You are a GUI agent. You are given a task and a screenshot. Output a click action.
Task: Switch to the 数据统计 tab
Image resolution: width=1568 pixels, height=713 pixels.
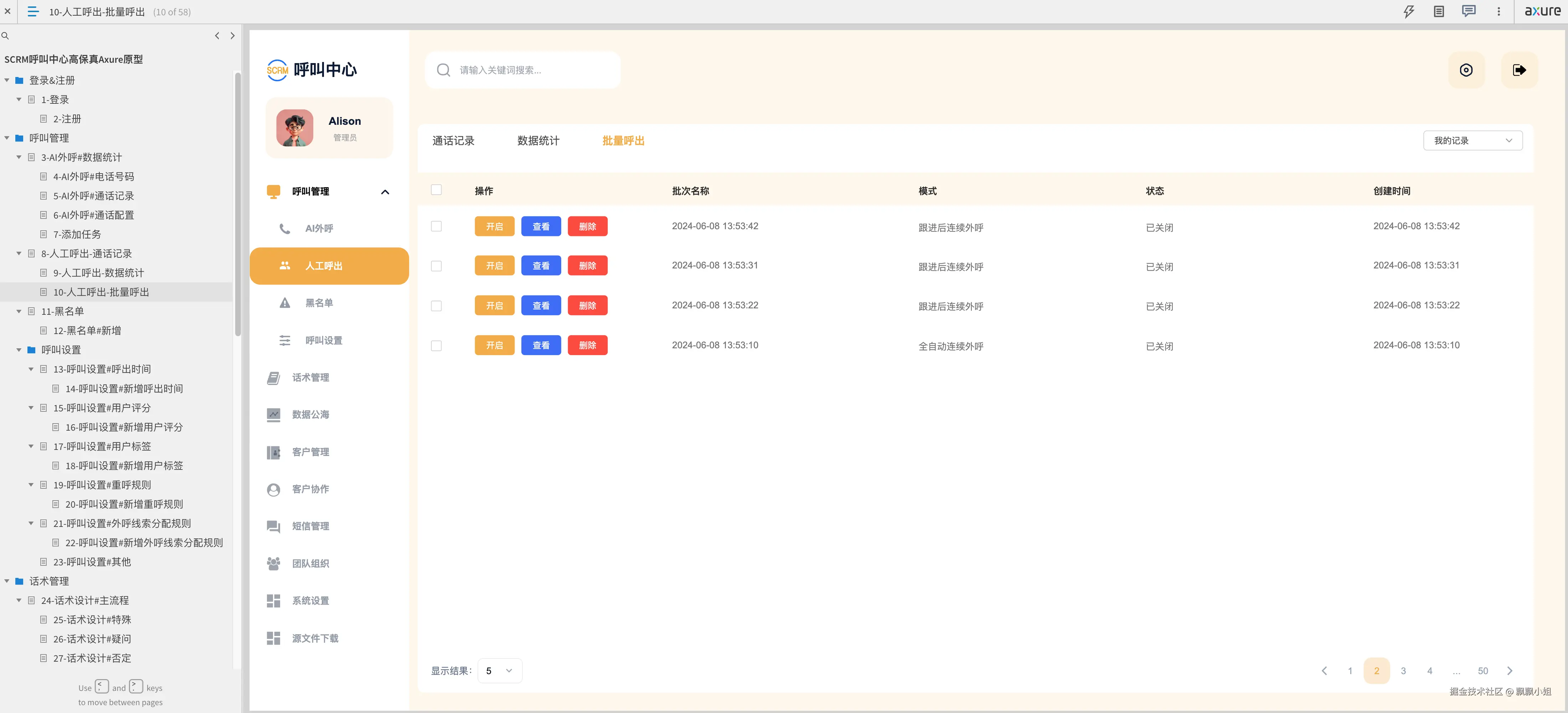(538, 141)
